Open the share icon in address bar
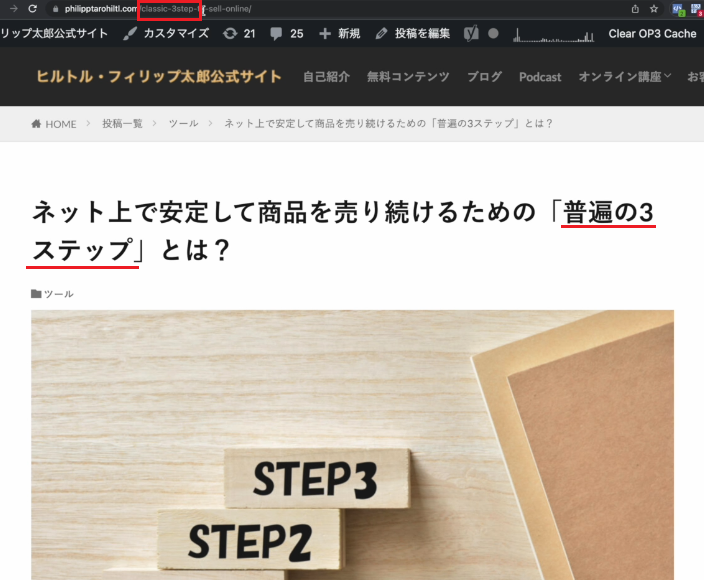The height and width of the screenshot is (580, 704). point(635,9)
